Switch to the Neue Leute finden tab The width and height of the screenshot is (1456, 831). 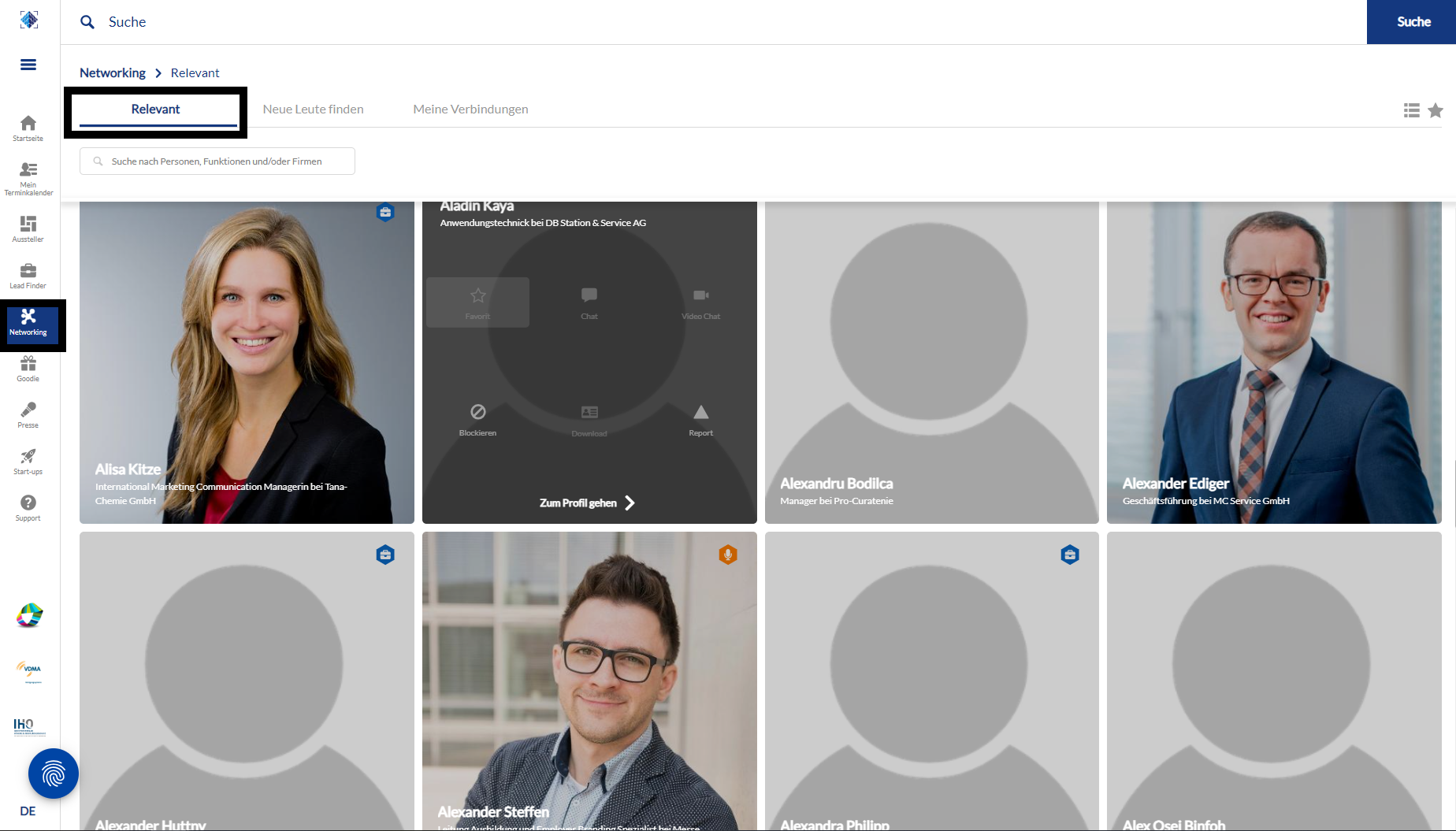313,109
